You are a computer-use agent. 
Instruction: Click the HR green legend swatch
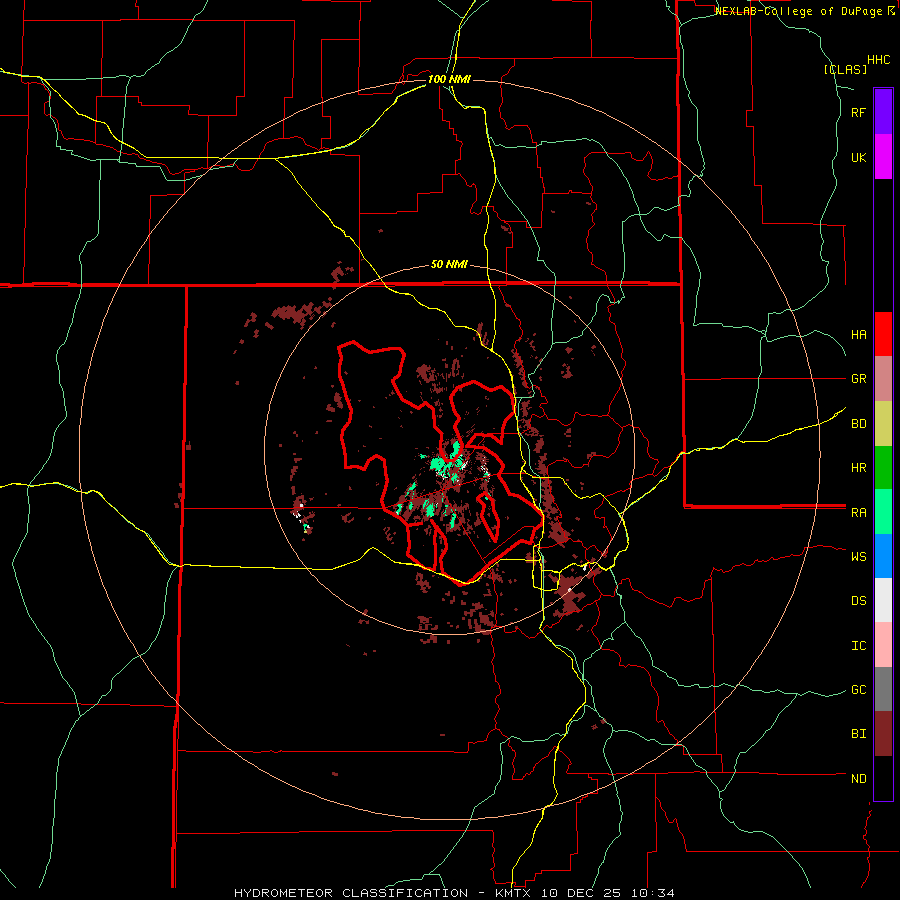click(883, 467)
